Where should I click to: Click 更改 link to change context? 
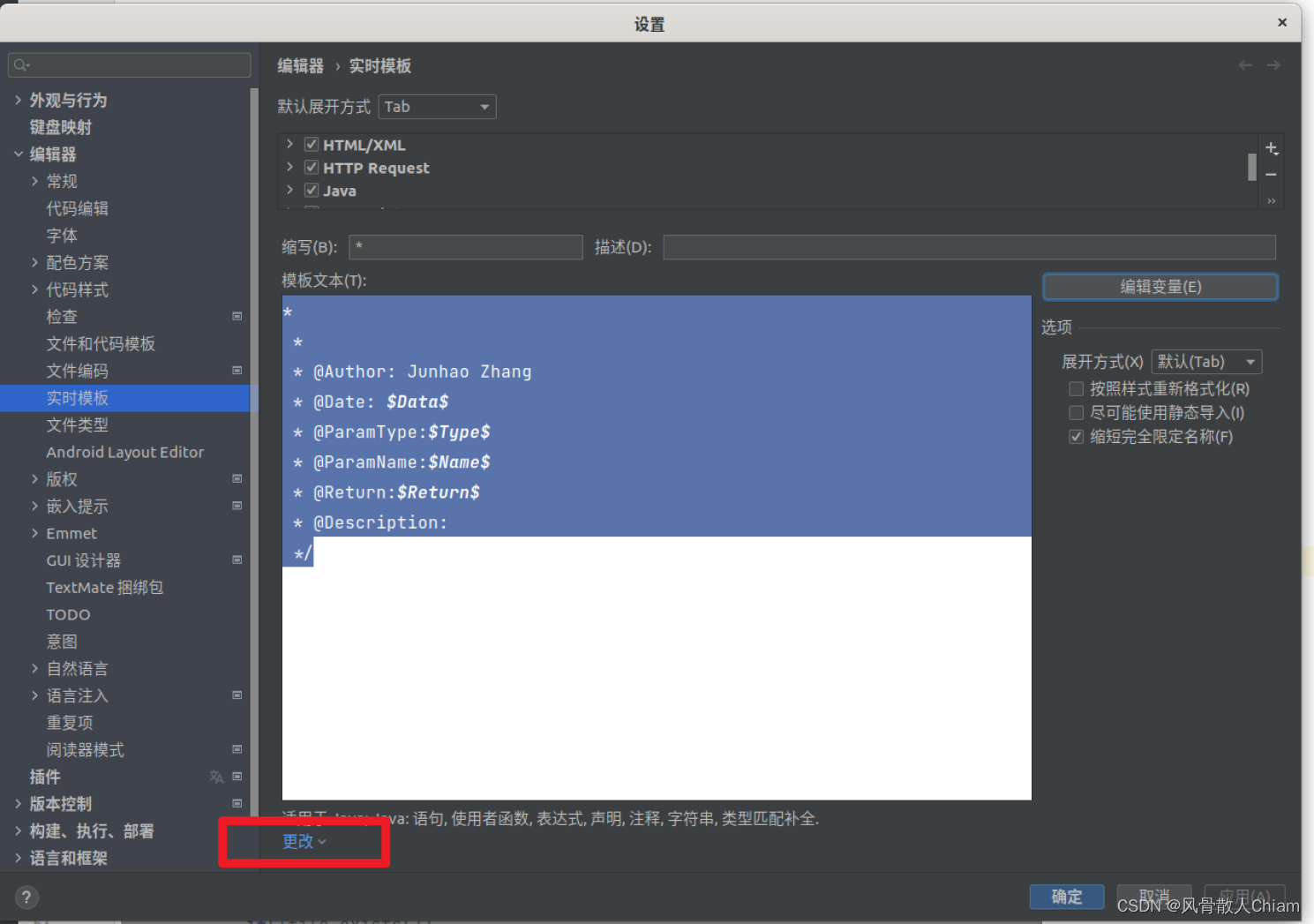click(x=304, y=841)
